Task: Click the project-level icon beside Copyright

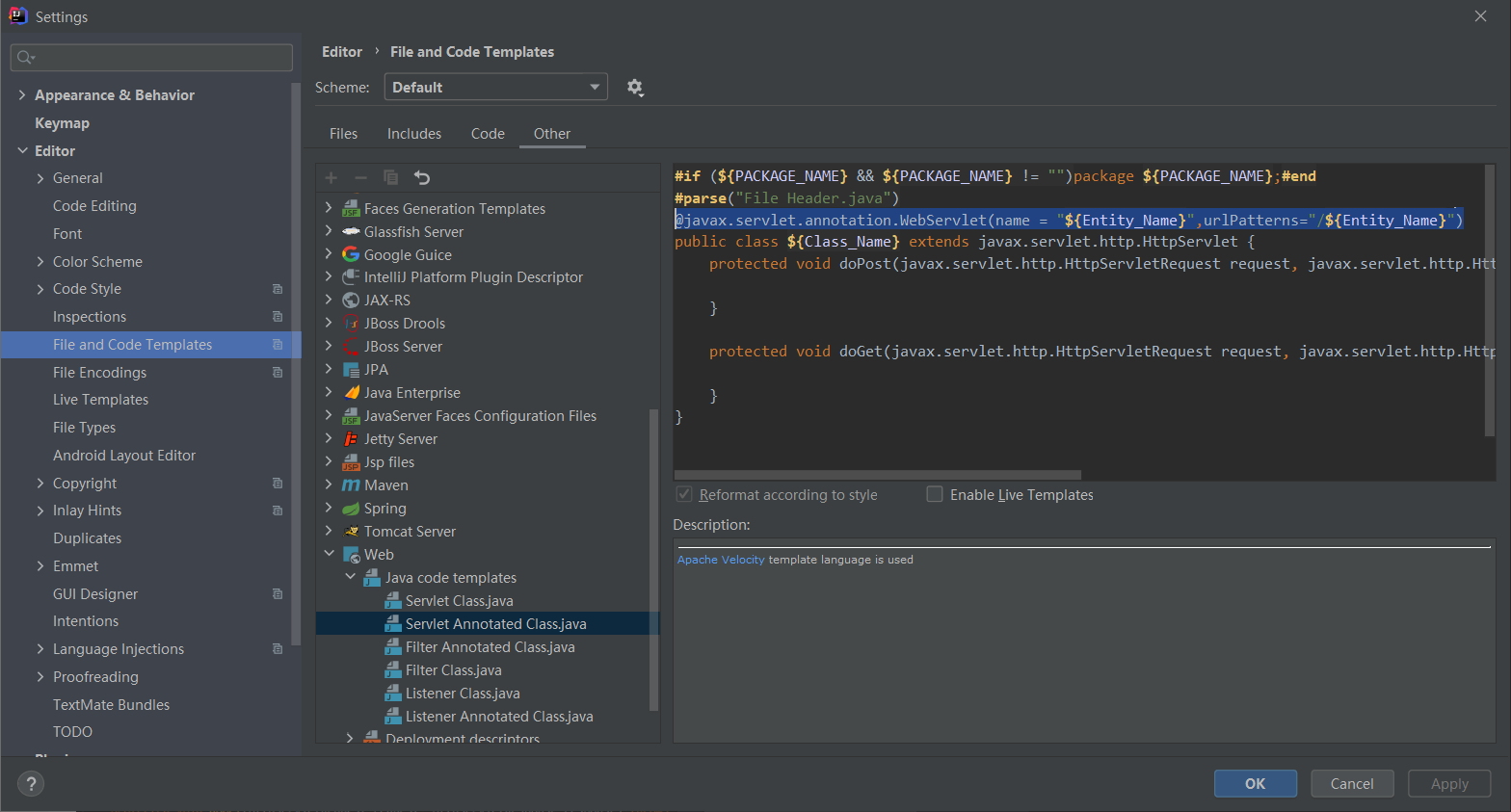Action: click(x=278, y=484)
